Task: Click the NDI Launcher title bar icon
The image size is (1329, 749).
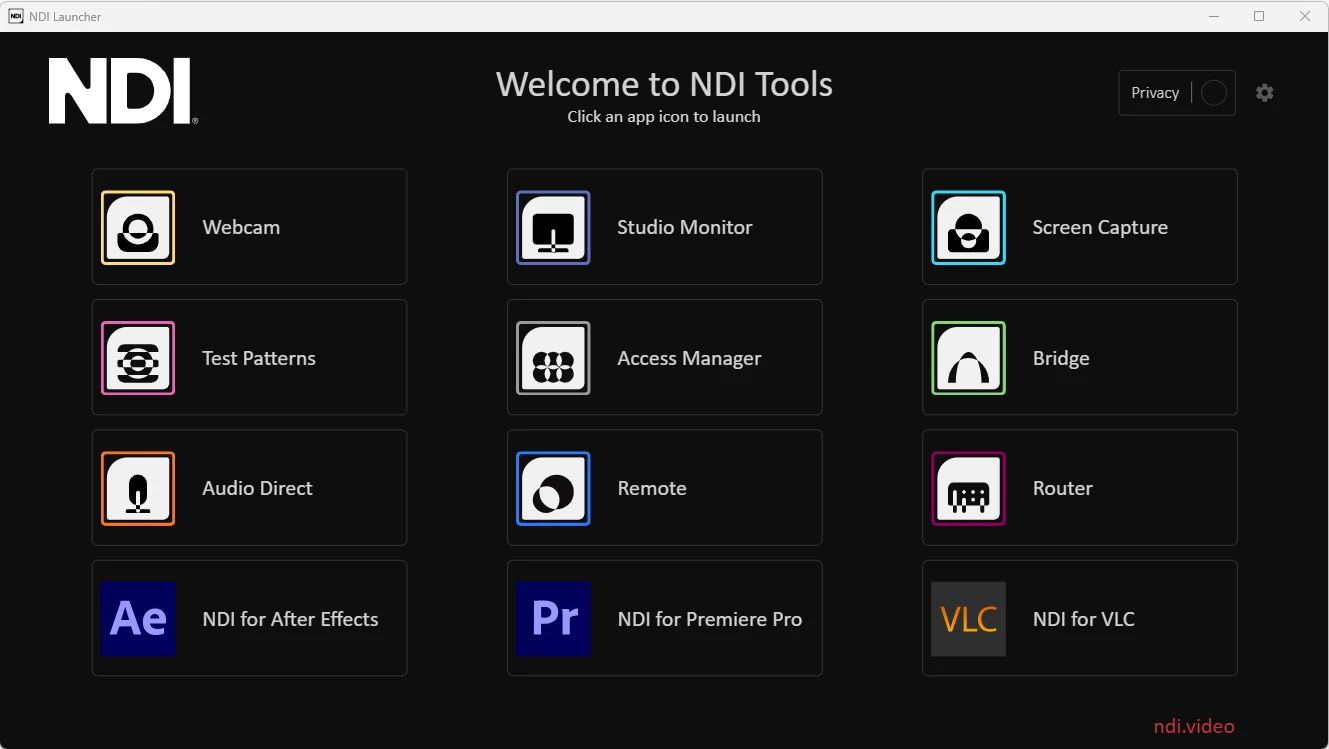Action: tap(16, 16)
